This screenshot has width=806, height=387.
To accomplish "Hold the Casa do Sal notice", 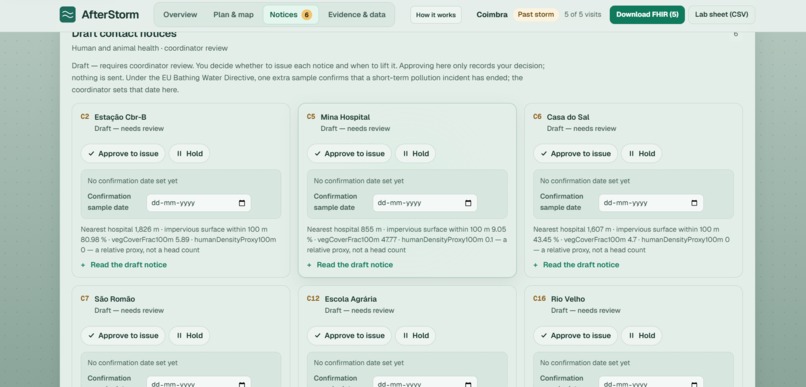I will coord(642,154).
